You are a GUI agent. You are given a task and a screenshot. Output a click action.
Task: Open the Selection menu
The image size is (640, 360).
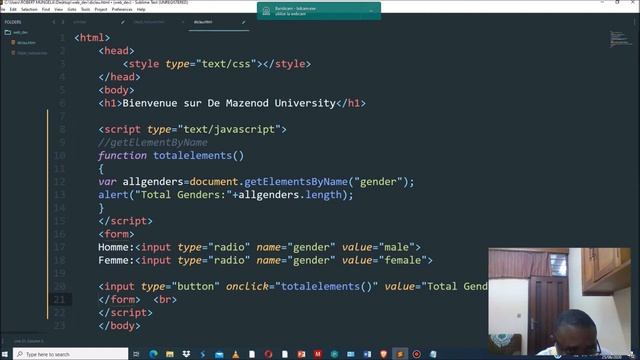pos(29,9)
